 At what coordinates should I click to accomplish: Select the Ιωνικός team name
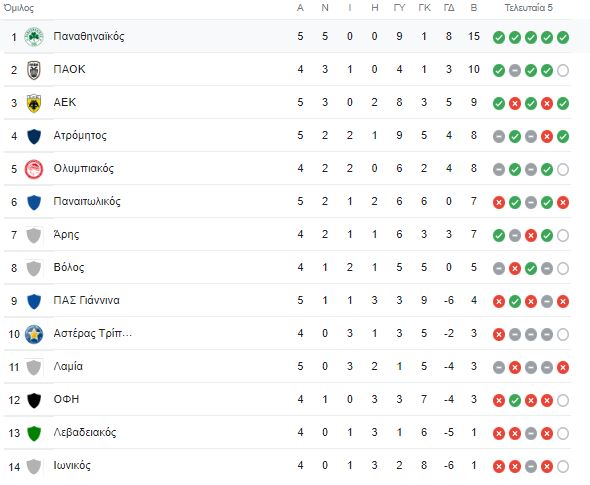click(x=72, y=465)
